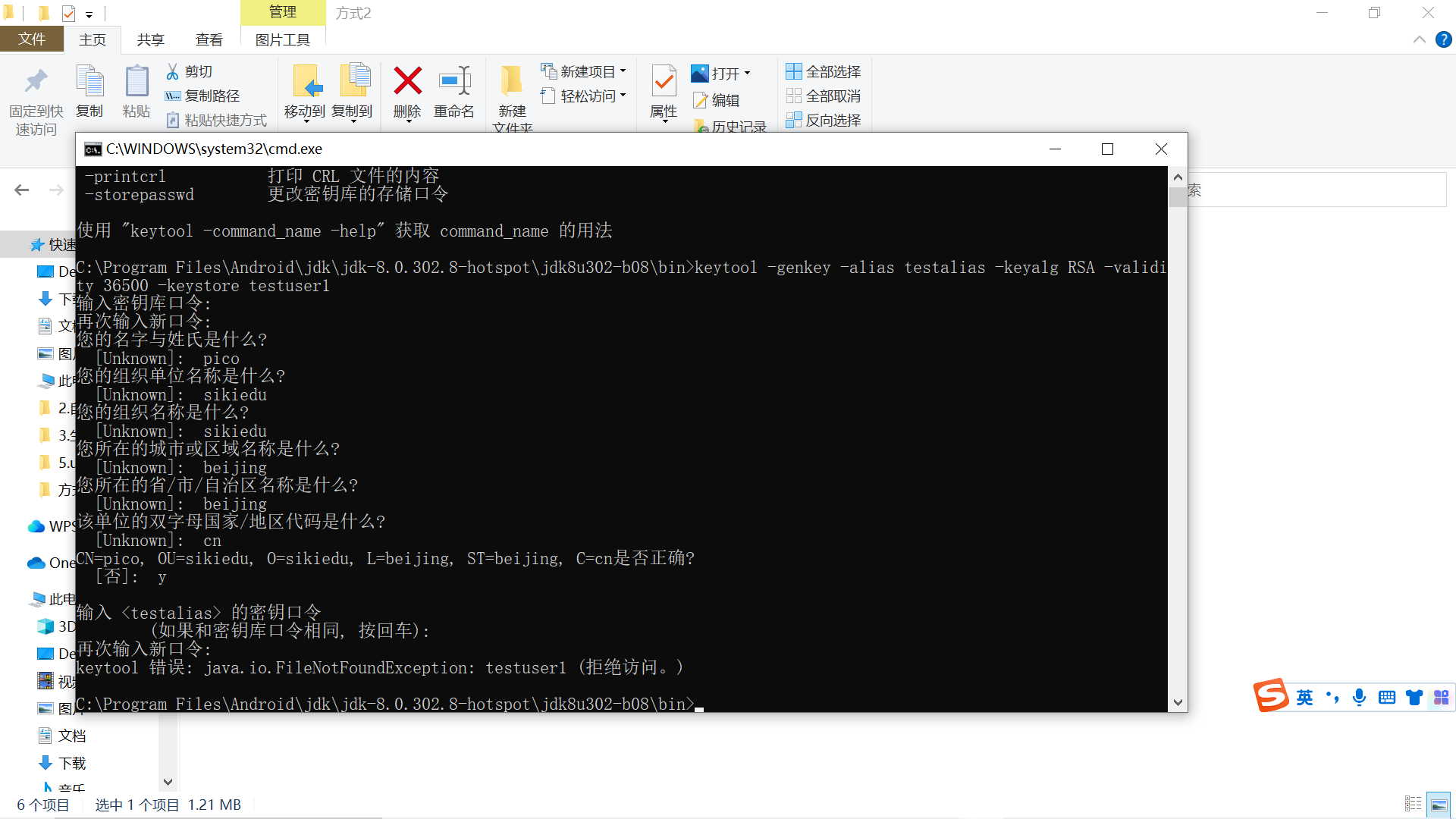
Task: Click Paste shortcut (粘贴快捷方式)
Action: point(217,120)
